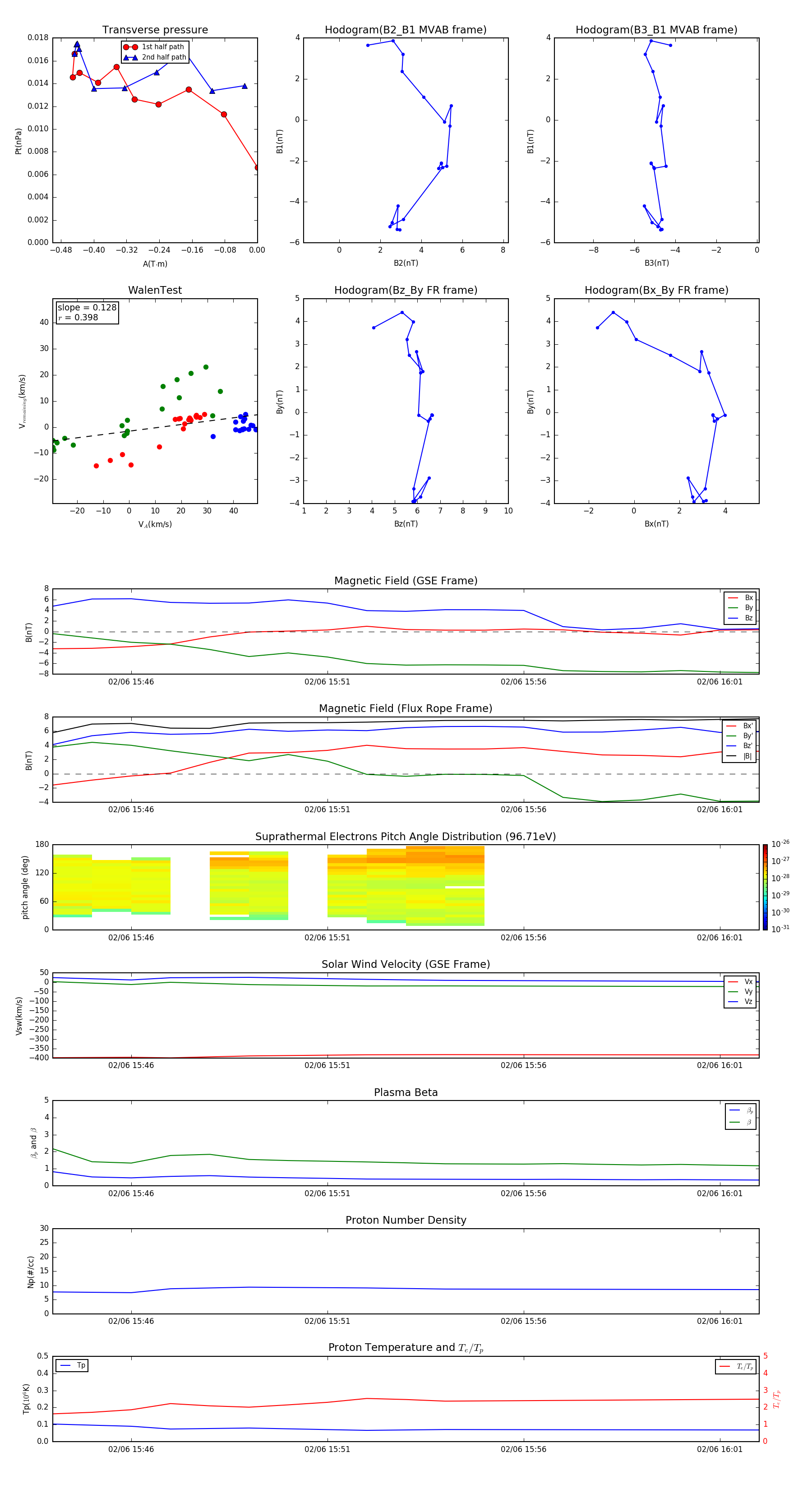Click the 'Magnetic Field (GSE Frame)' title
Image resolution: width=812 pixels, height=1489 pixels.
(x=406, y=581)
